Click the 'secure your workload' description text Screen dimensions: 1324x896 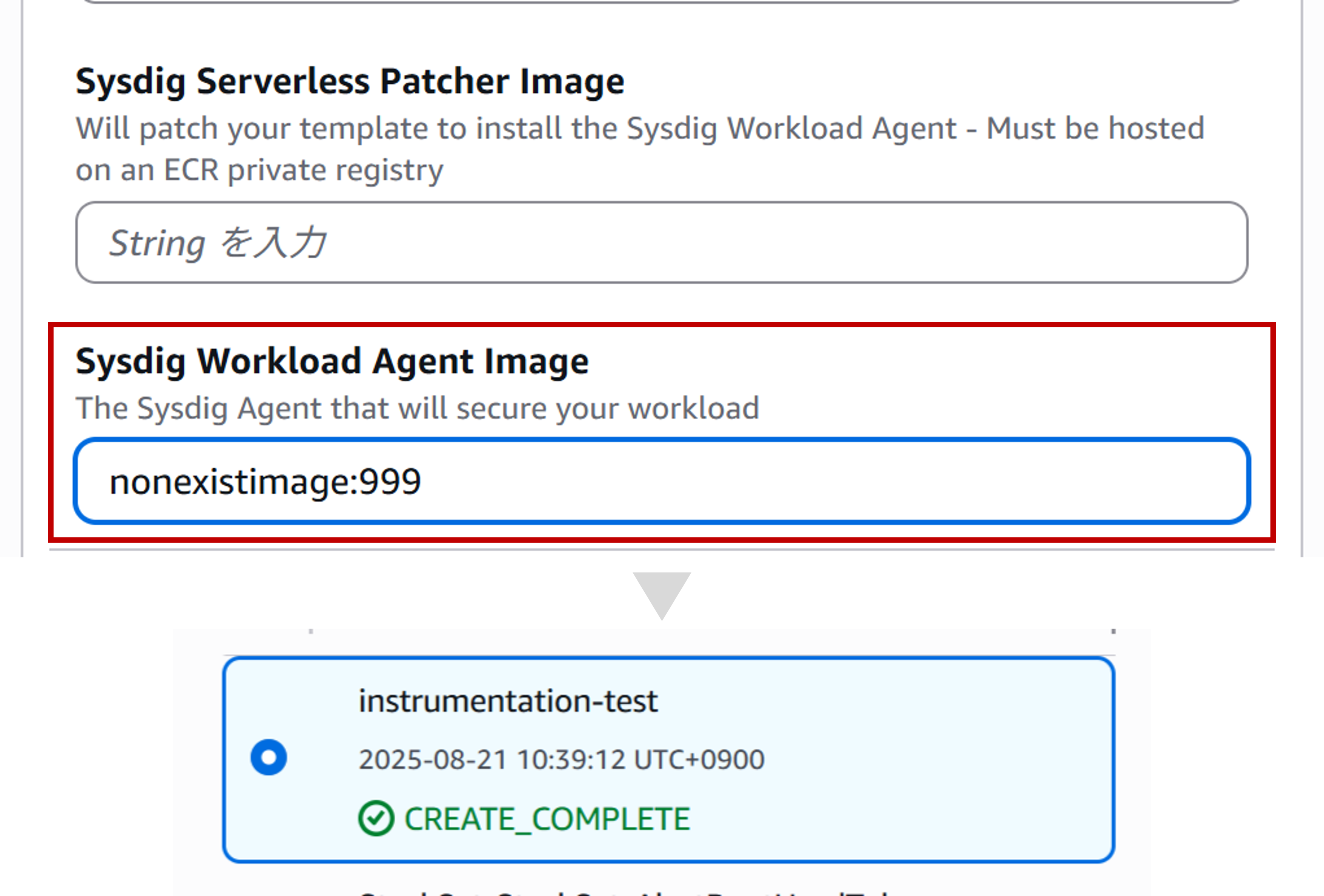click(x=608, y=408)
